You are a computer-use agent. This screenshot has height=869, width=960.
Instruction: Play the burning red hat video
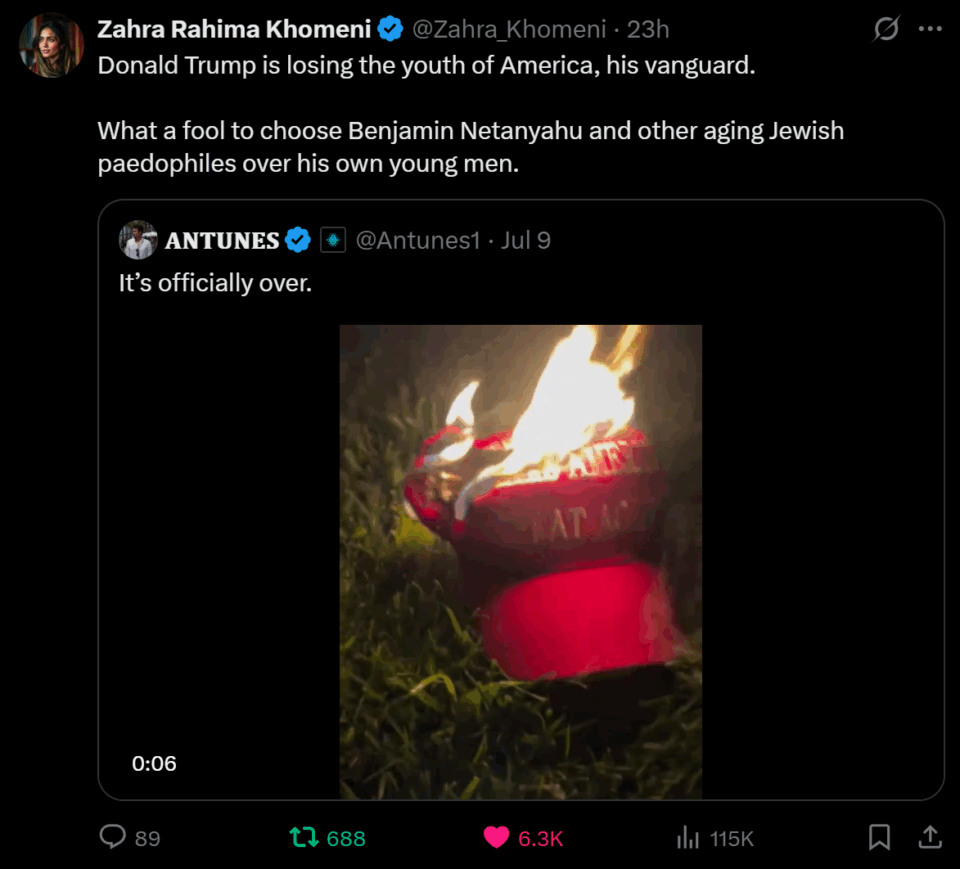pyautogui.click(x=520, y=560)
